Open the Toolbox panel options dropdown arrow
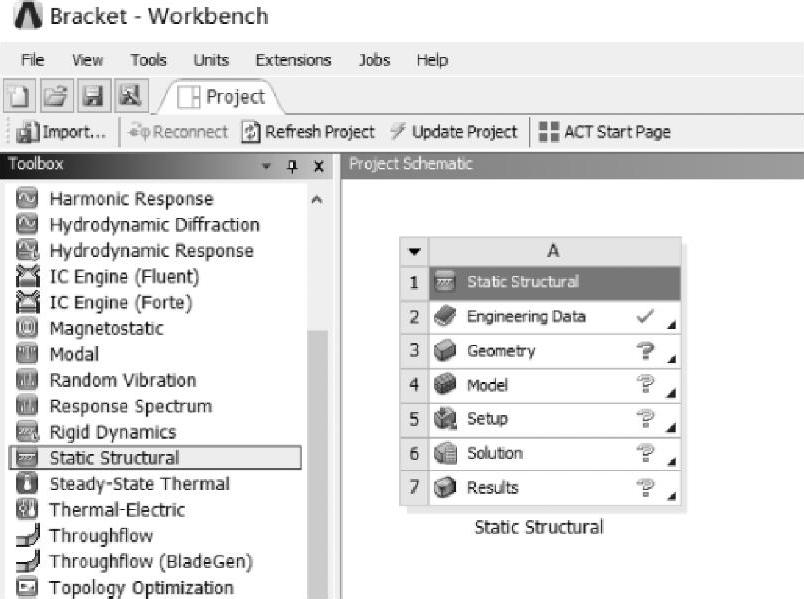 266,166
